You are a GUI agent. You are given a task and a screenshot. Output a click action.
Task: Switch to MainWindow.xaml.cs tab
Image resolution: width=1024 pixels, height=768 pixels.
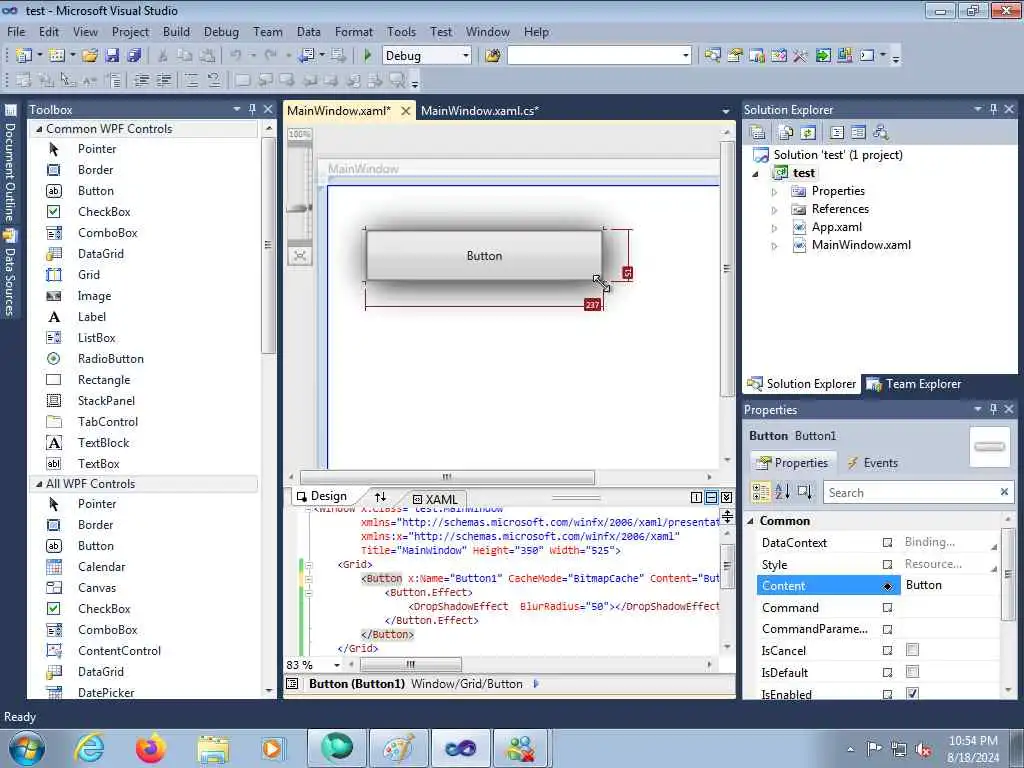pos(480,111)
